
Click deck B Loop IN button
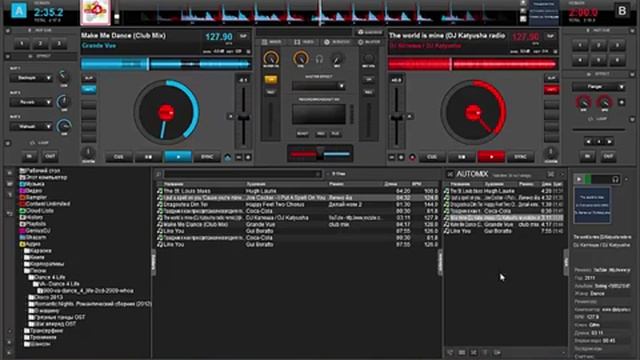pos(587,156)
